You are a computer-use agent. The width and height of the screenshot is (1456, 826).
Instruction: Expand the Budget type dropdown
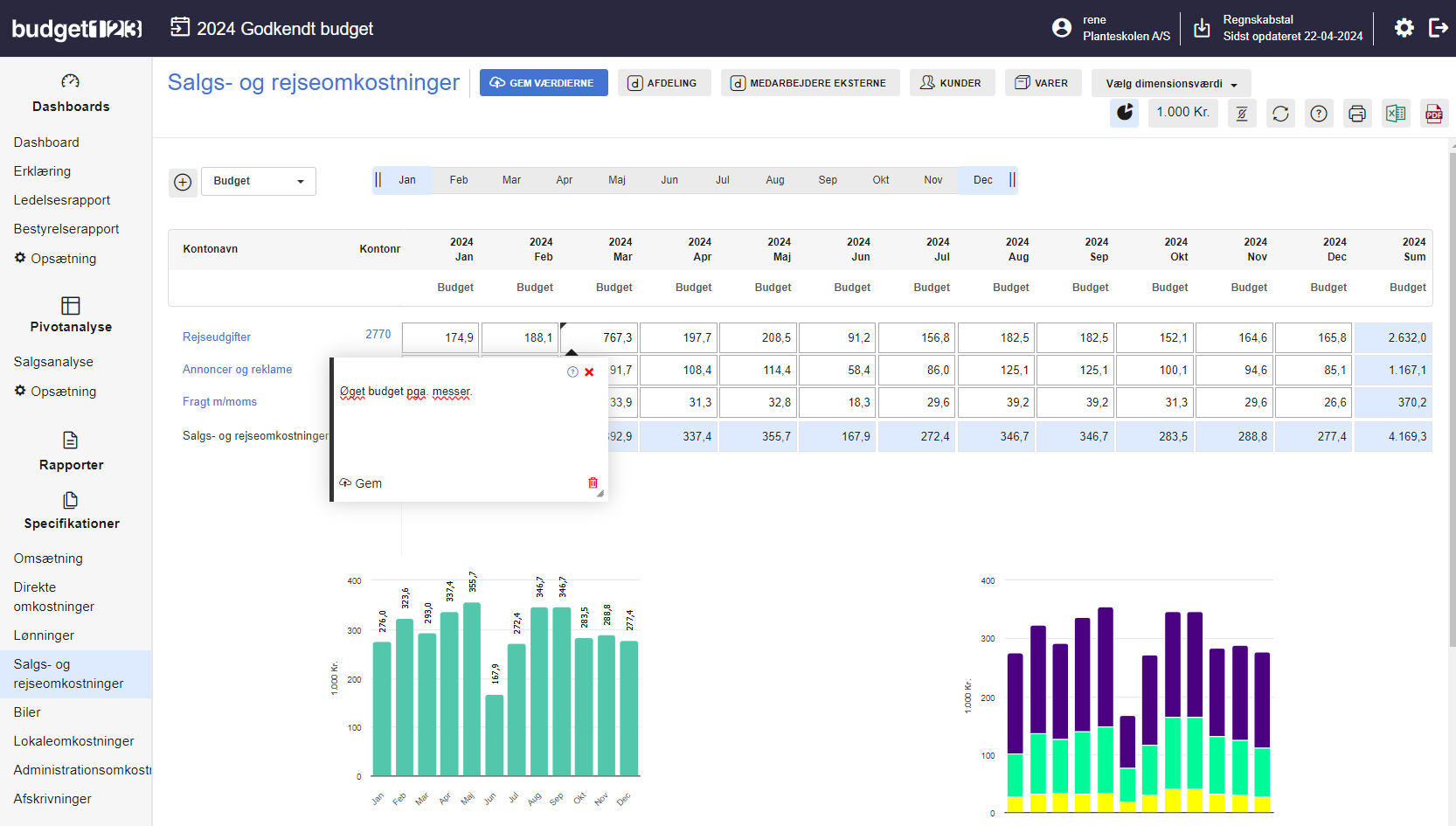(259, 181)
